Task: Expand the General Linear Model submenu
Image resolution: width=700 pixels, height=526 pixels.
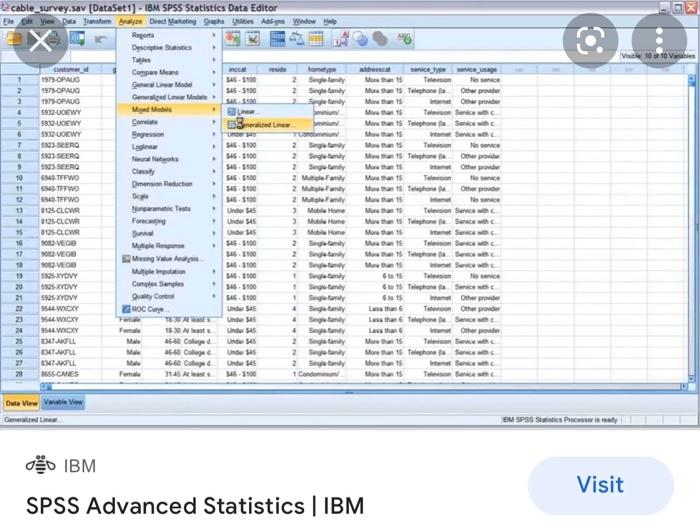Action: pos(169,84)
